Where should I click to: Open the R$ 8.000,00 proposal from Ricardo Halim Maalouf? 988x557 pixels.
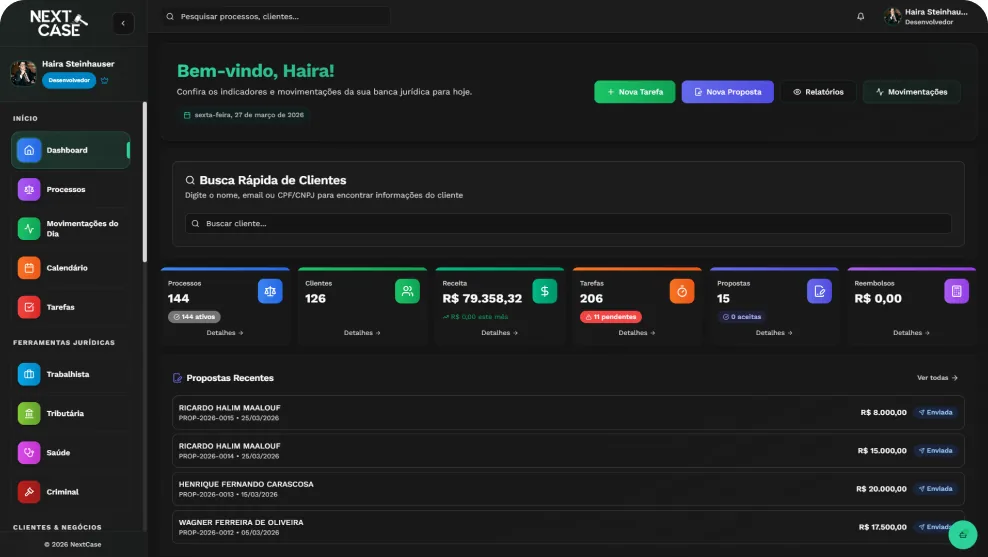coord(568,413)
